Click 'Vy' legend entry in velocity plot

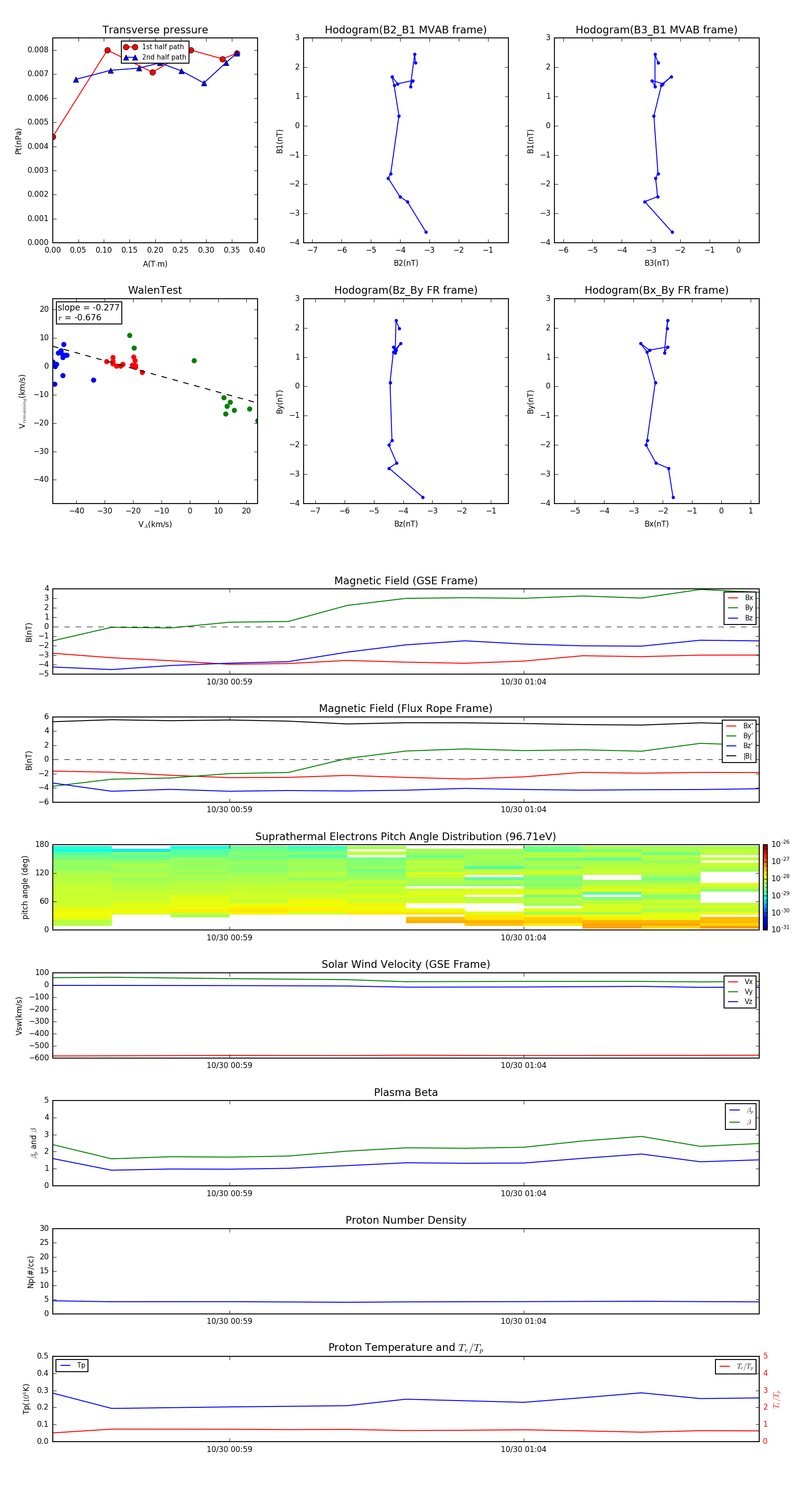point(740,992)
